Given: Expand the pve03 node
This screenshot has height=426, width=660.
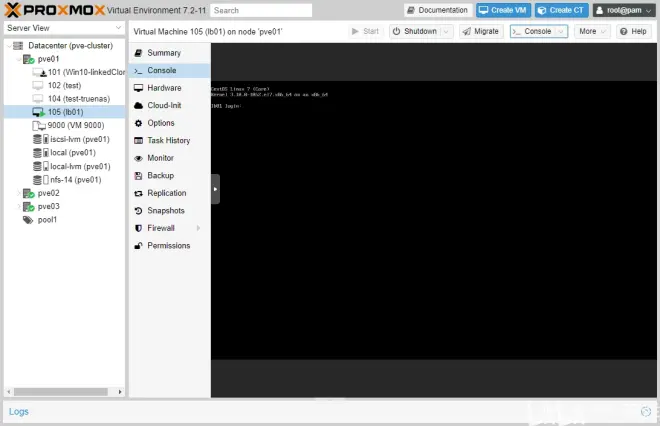Looking at the screenshot, I should coord(19,207).
